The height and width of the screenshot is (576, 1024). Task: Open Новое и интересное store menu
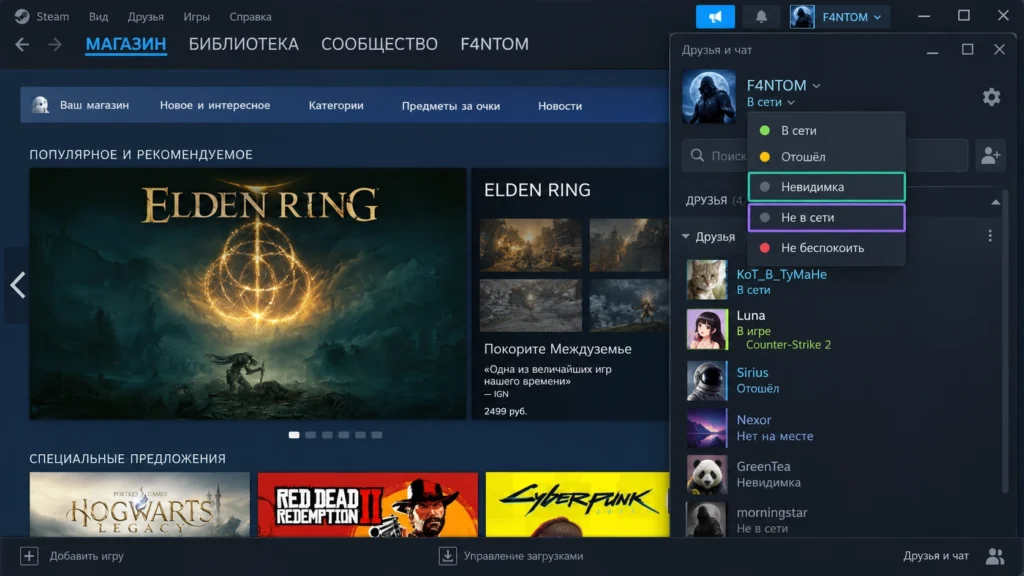coord(215,105)
